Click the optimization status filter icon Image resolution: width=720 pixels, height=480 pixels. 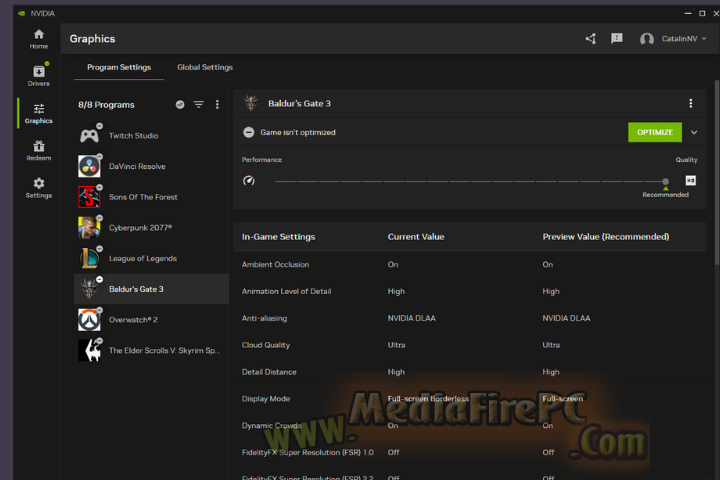(x=180, y=105)
